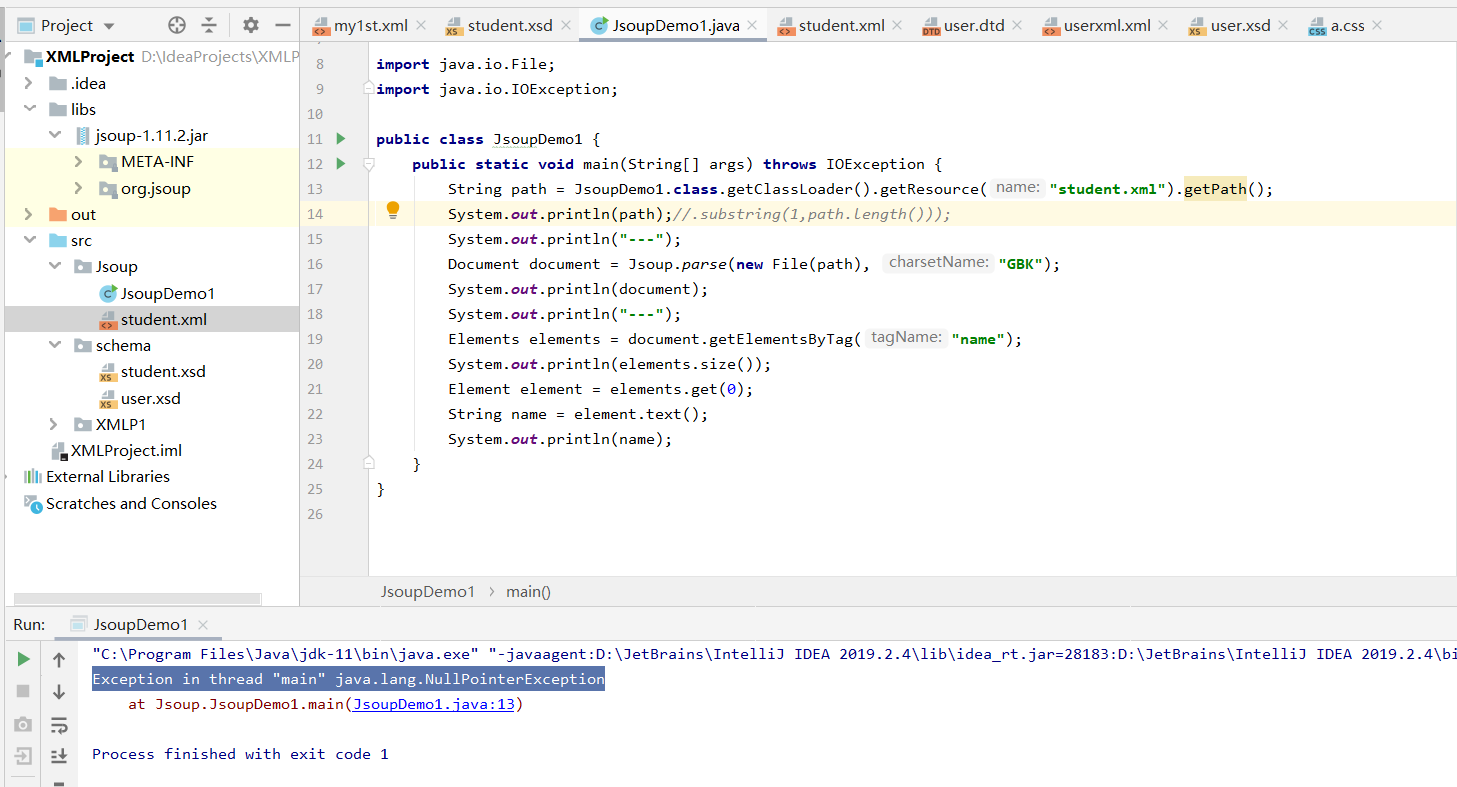
Task: Click the intention bulb on line 14
Action: pos(392,210)
